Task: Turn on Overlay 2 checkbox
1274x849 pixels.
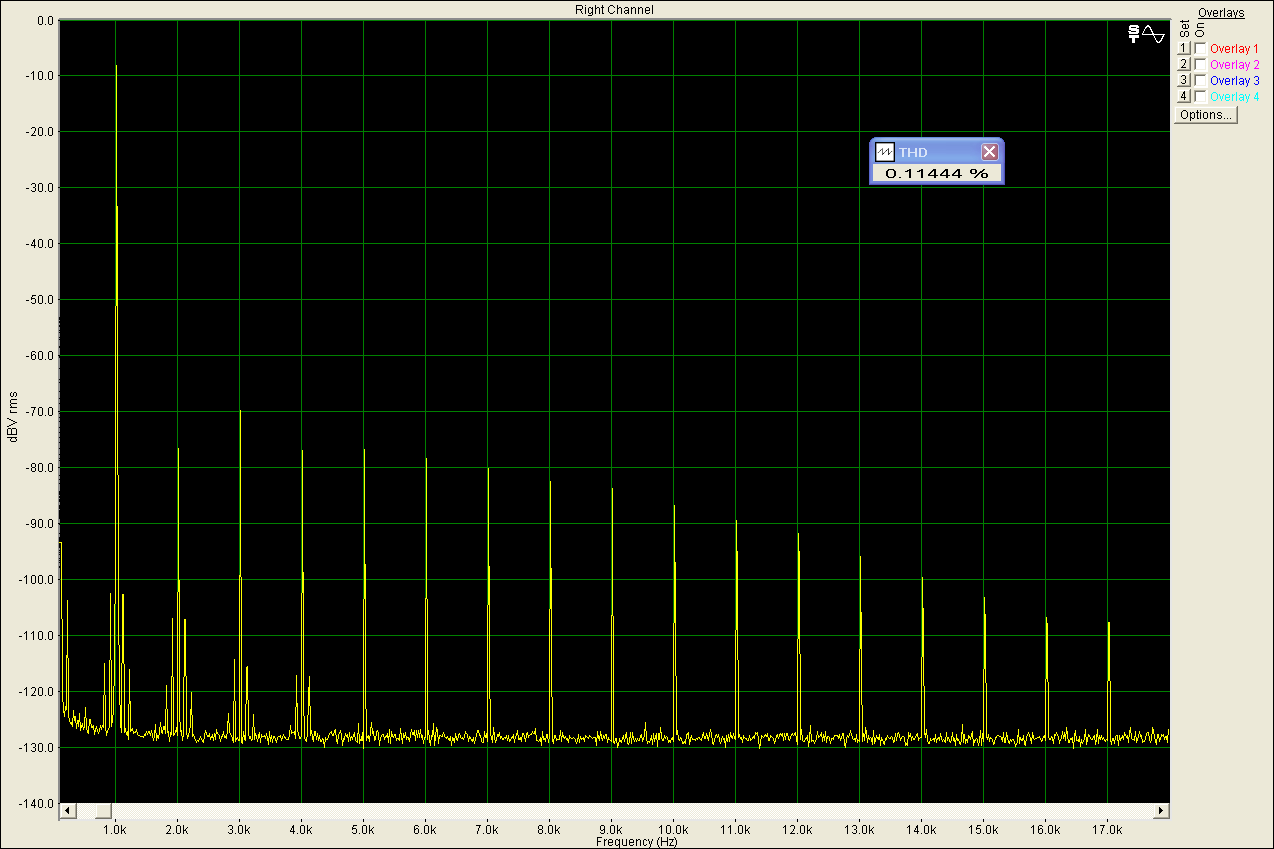Action: [1200, 64]
